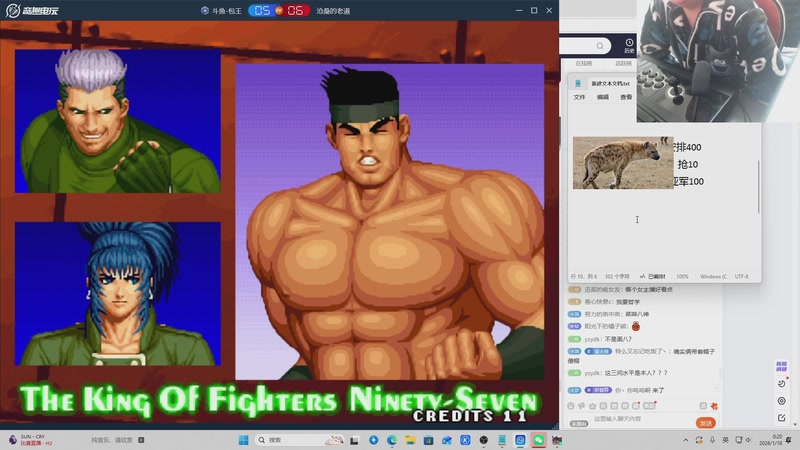The image size is (800, 450).
Task: Click the hyena picture over the Notepad window
Action: 623,163
